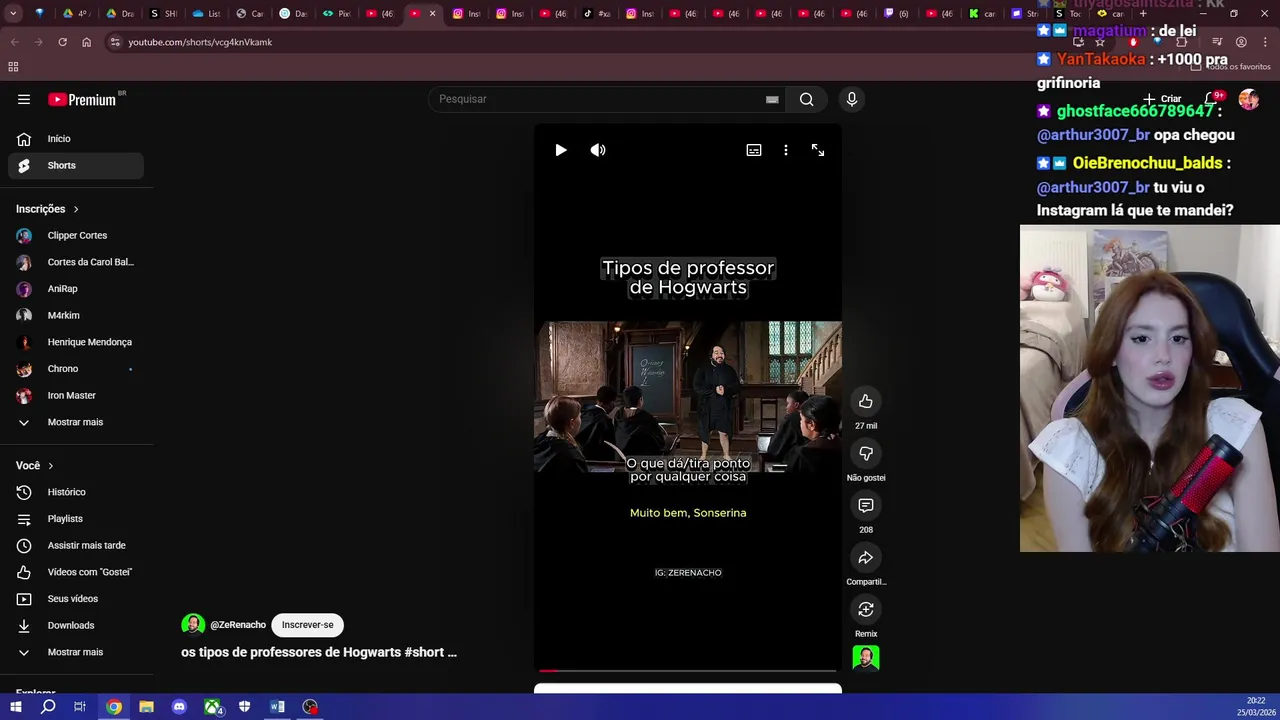Expand Você list with lower Mostrar mais
This screenshot has width=1280, height=720.
coord(76,652)
